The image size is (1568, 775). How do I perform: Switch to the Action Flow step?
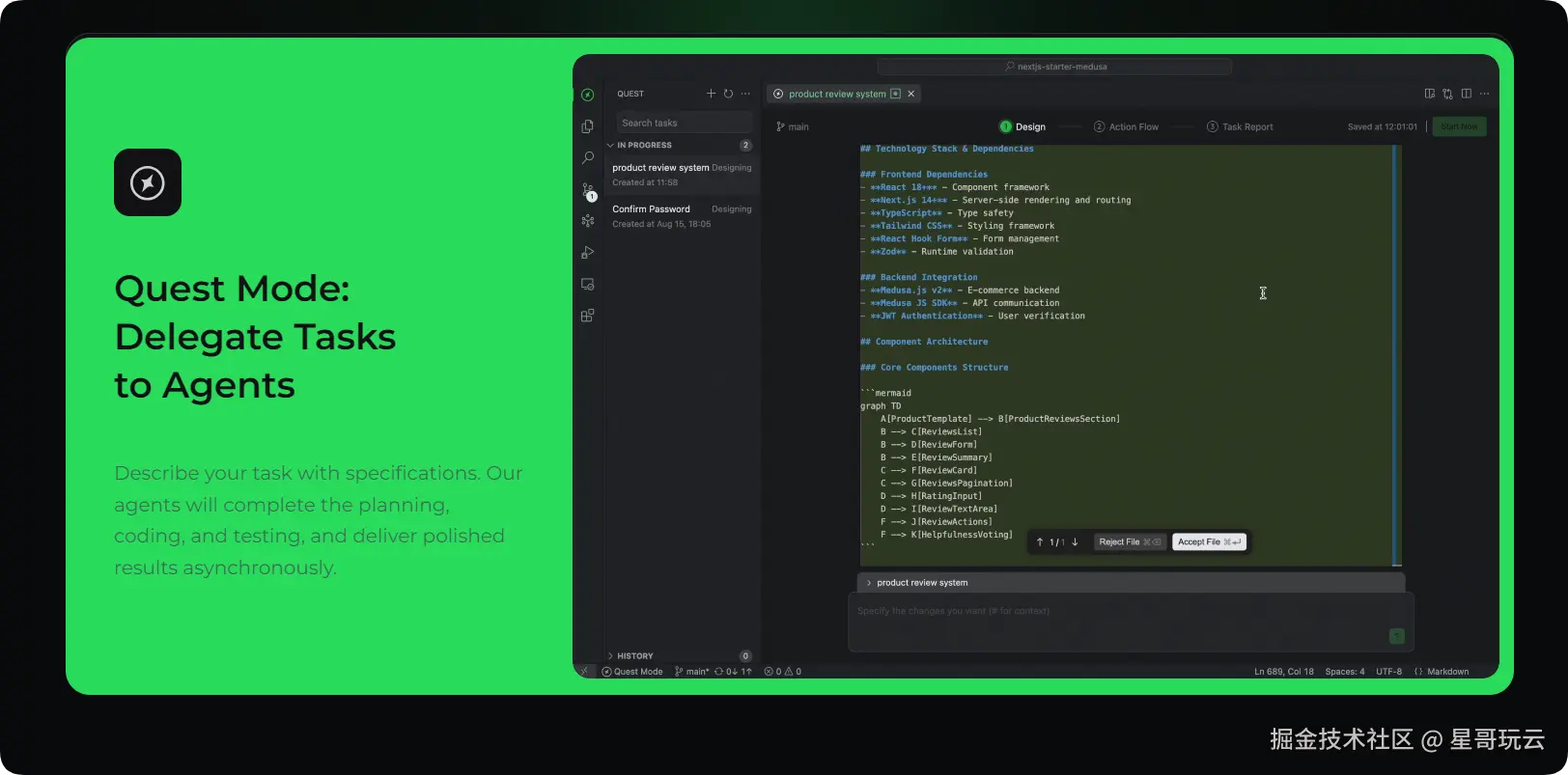point(1126,126)
